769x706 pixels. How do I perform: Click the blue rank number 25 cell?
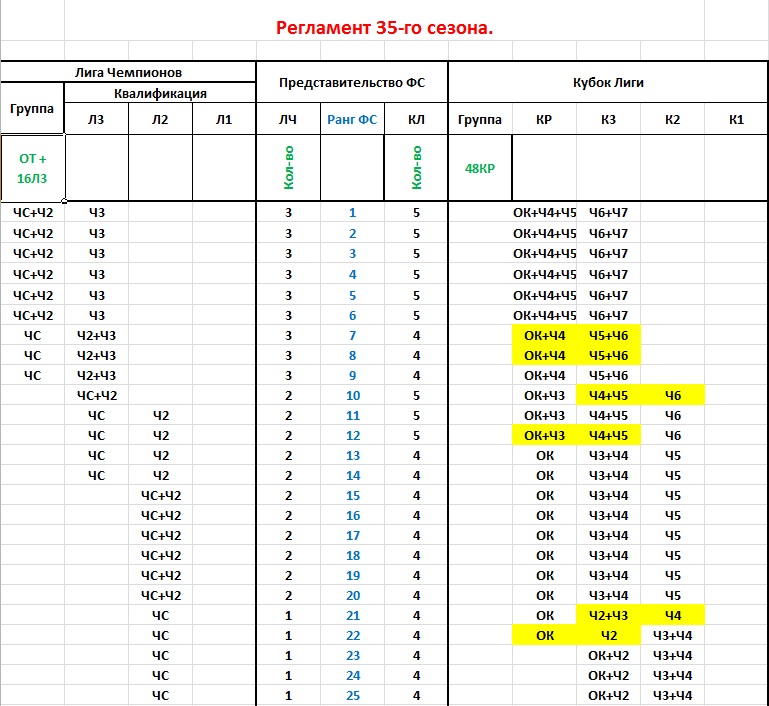coord(352,695)
